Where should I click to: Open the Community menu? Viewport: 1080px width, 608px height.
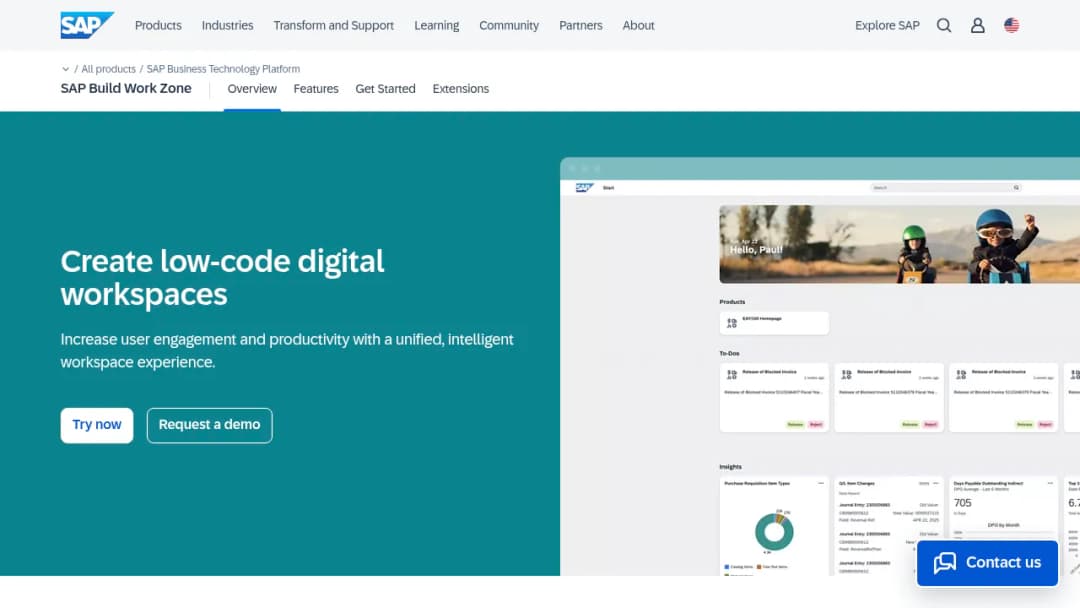point(509,25)
